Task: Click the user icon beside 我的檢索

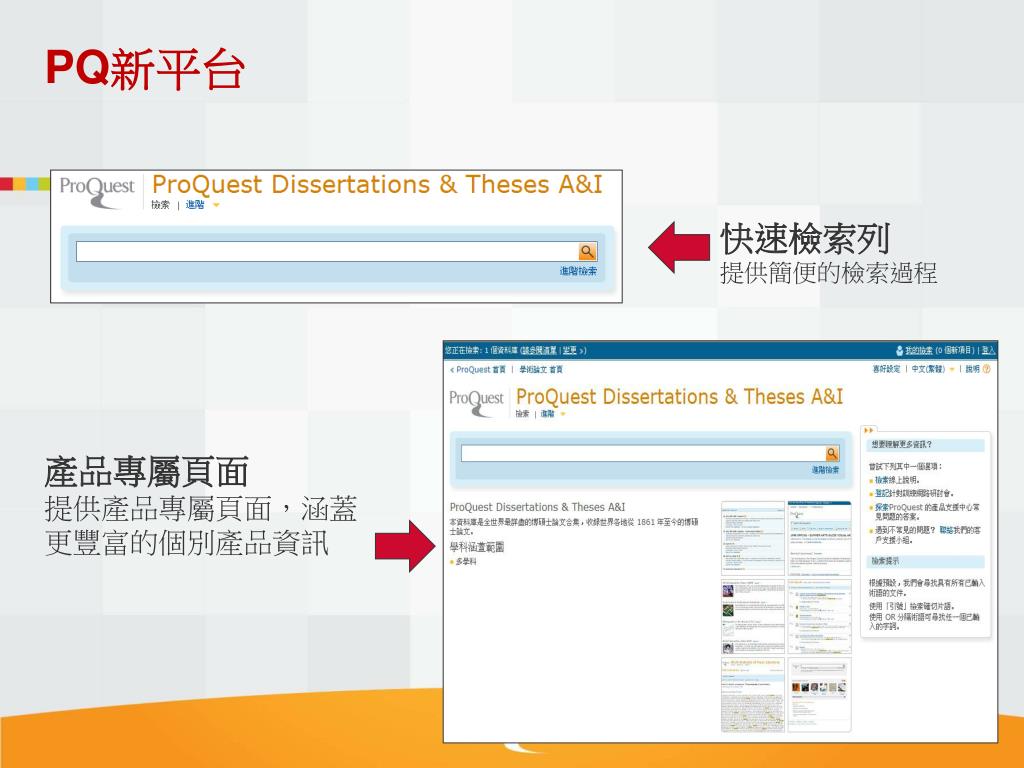Action: (x=899, y=351)
